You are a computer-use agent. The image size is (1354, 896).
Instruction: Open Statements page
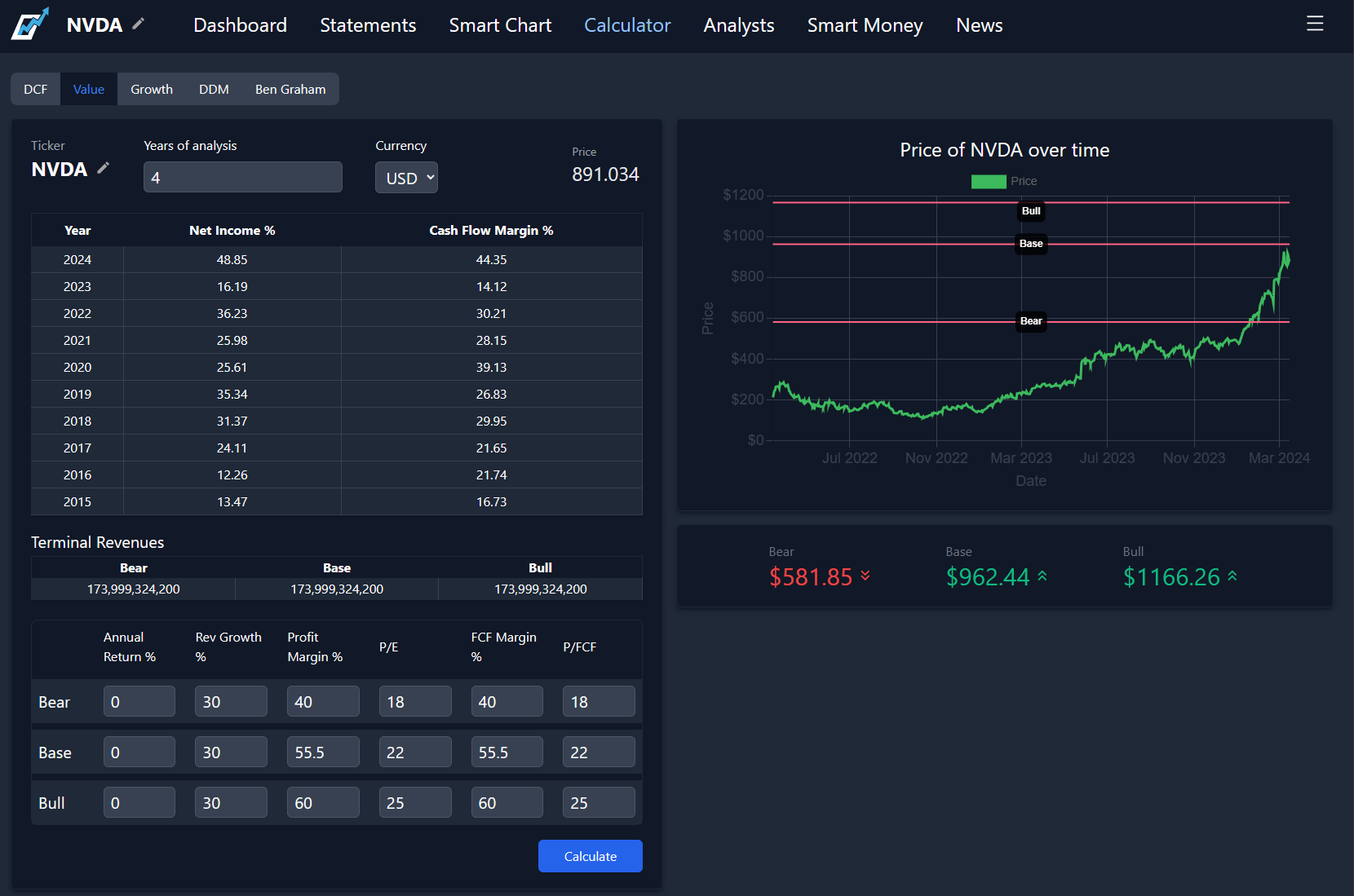[368, 25]
